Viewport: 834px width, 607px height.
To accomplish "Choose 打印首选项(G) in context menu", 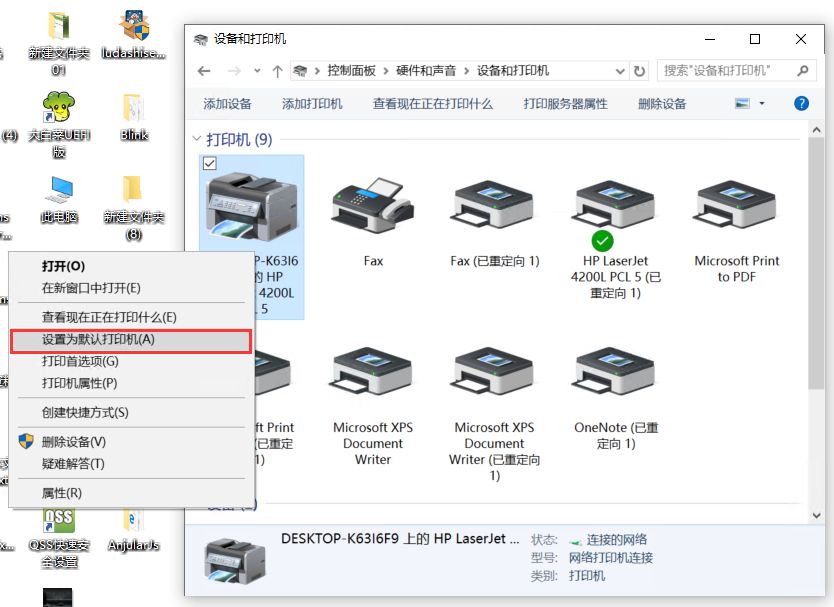I will tap(131, 361).
